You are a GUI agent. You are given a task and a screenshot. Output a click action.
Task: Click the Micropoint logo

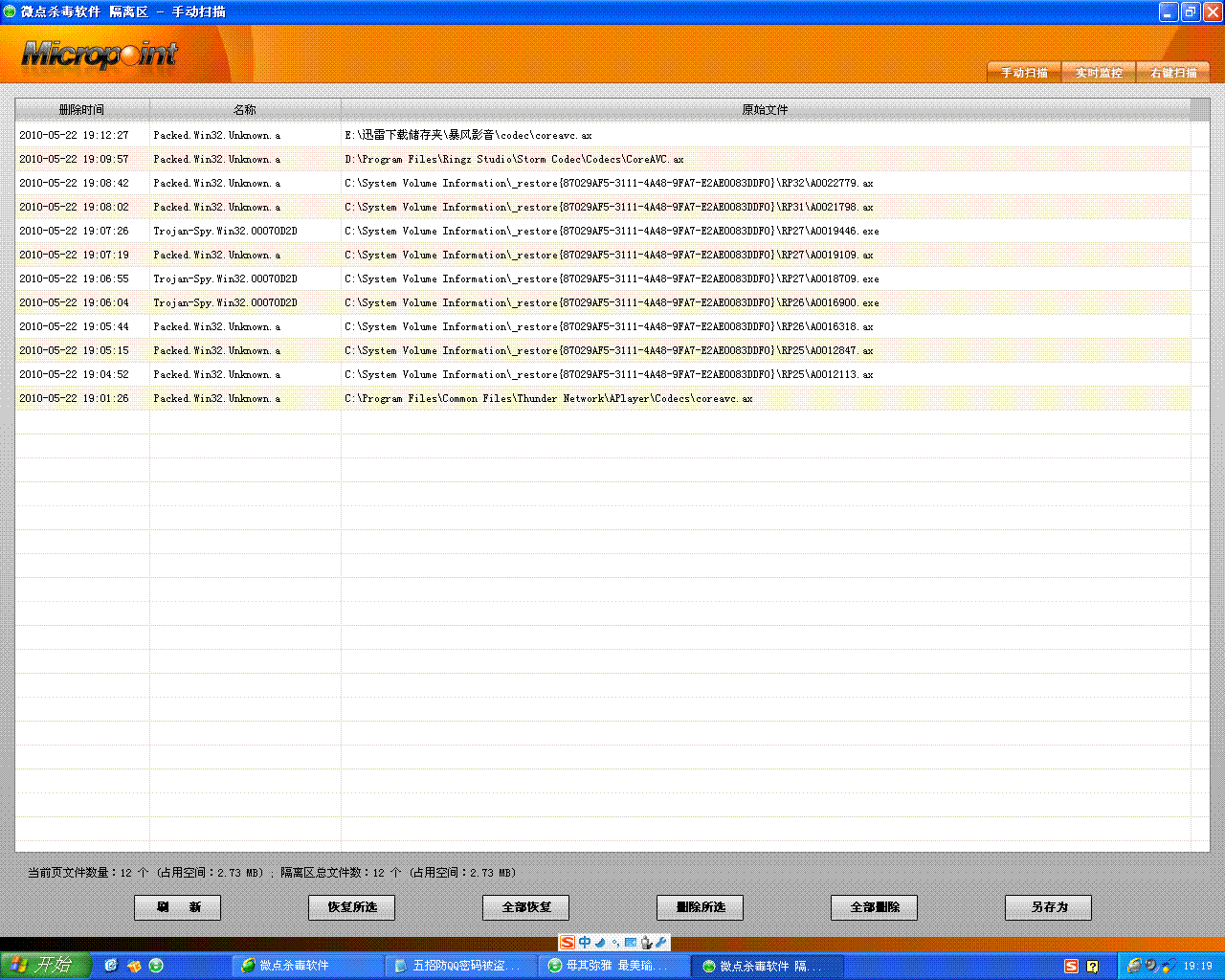[100, 55]
